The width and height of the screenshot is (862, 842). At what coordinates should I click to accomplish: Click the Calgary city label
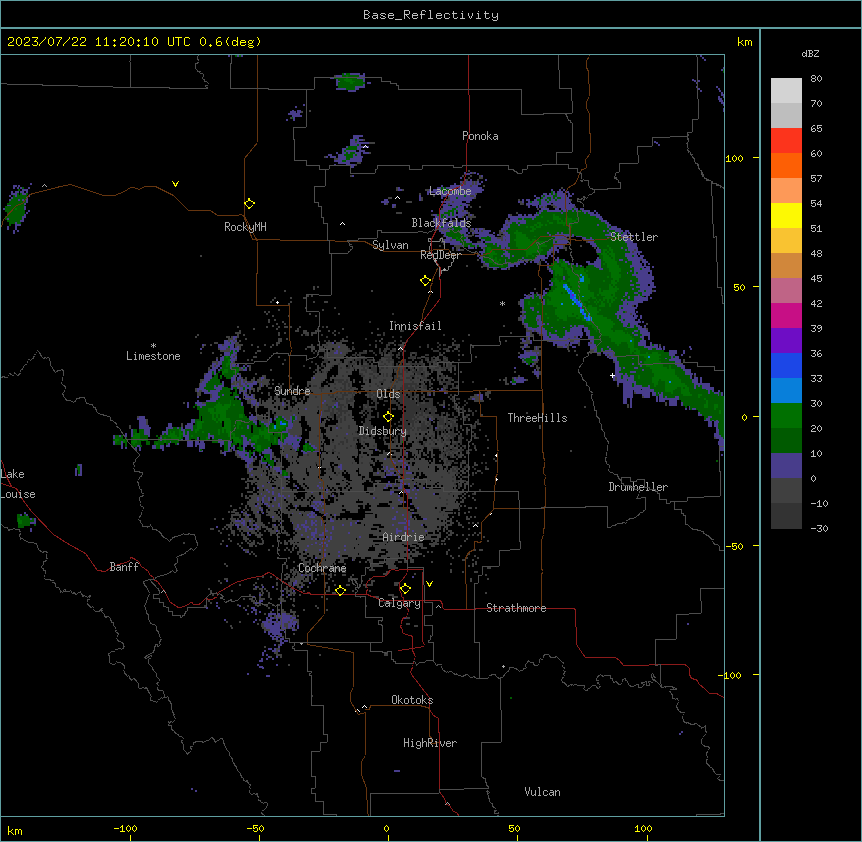point(399,603)
